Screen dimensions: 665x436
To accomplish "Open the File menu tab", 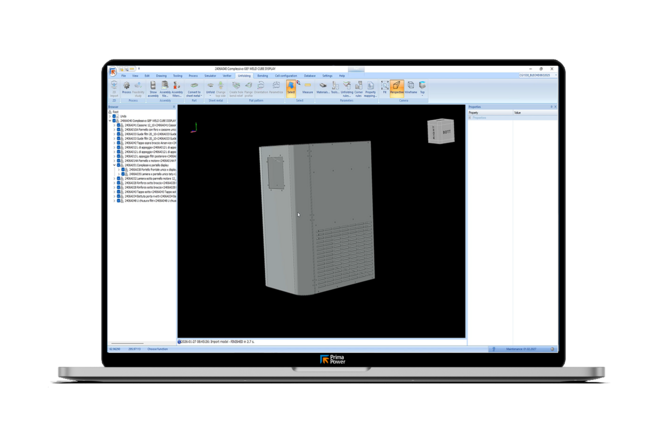I will [x=123, y=76].
